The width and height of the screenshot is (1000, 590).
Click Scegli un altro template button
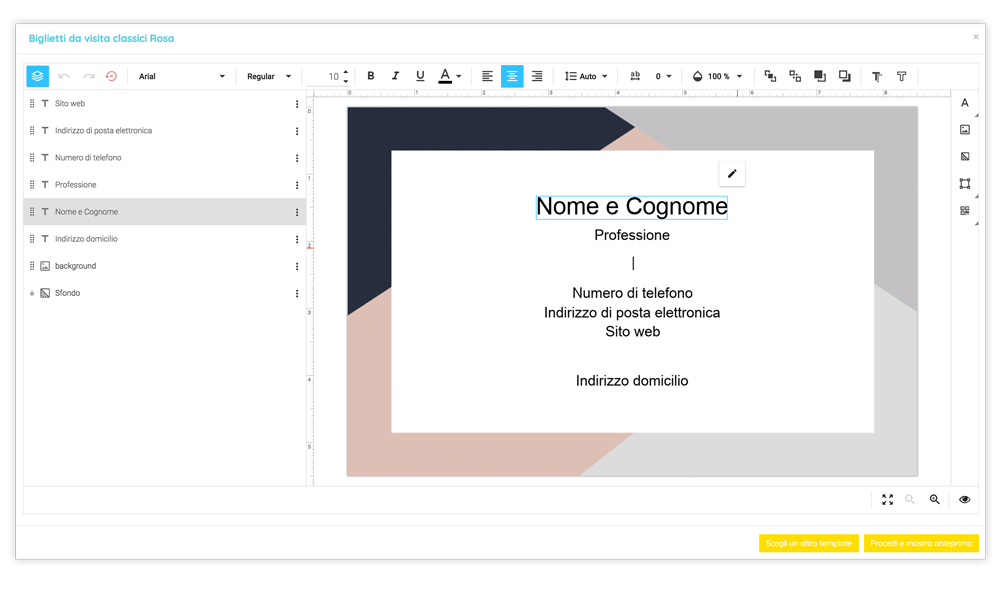click(x=808, y=543)
